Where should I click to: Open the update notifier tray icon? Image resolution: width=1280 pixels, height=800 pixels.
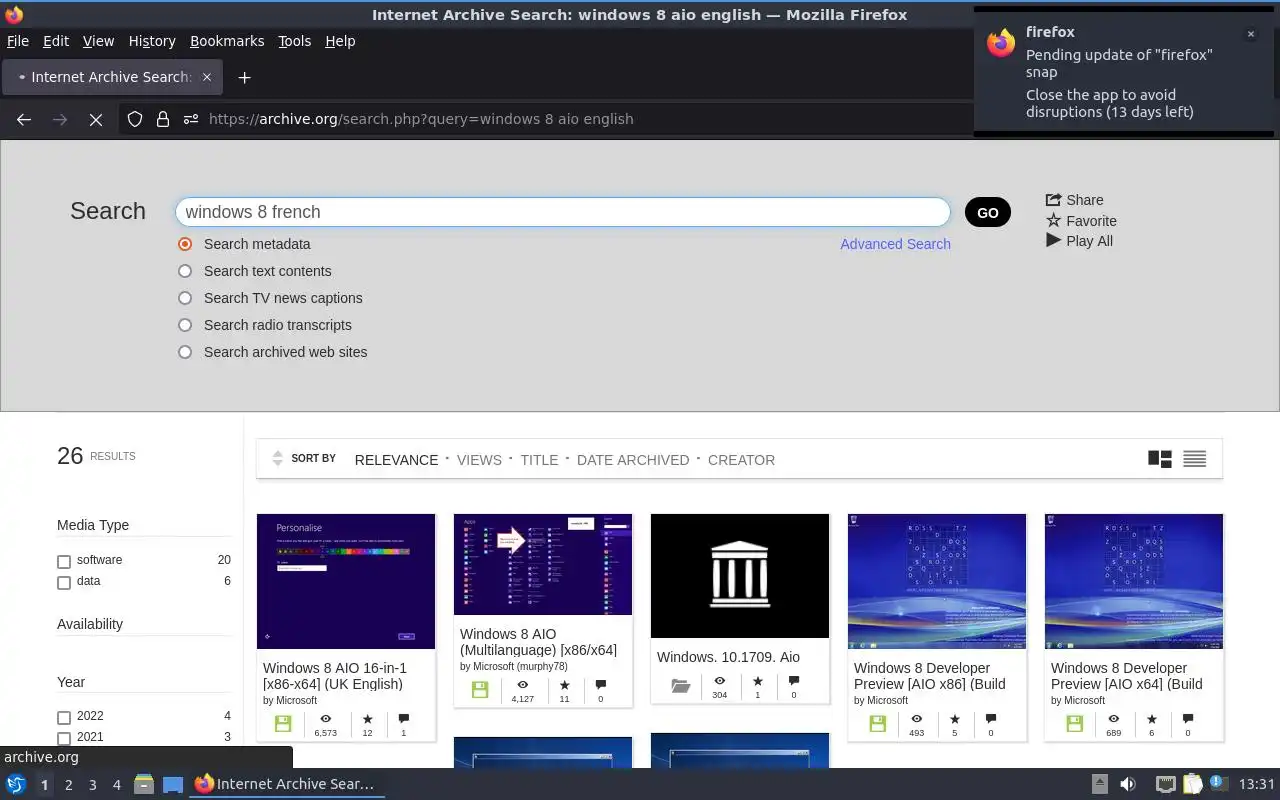tap(1217, 783)
